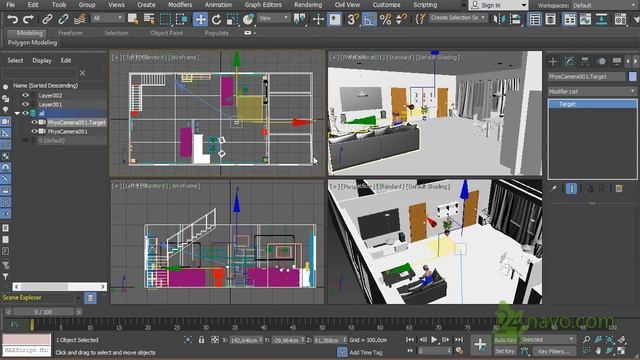
Task: Open the Scripting menu
Action: [x=425, y=5]
